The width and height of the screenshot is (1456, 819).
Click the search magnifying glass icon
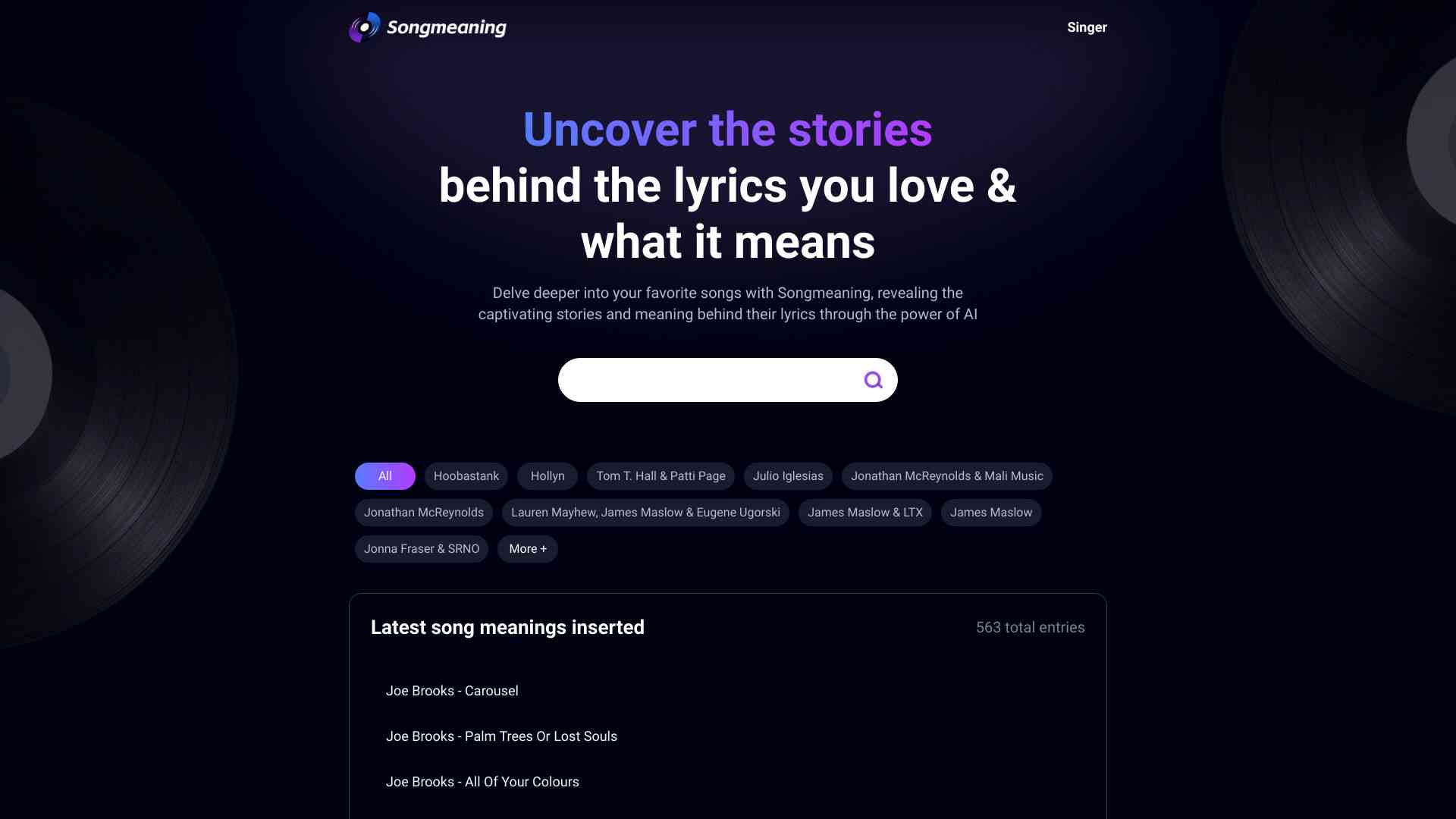[873, 379]
